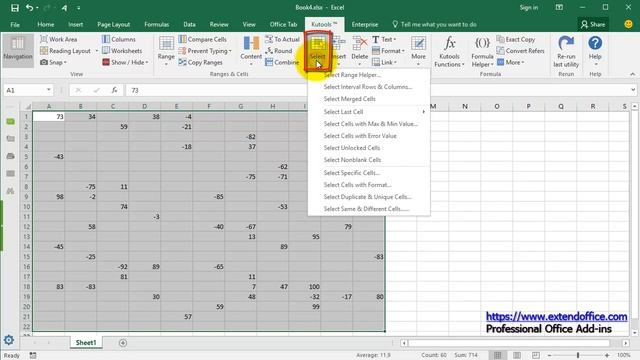Click the More tools button in Ranges & Cells
This screenshot has height=360, width=640.
(418, 51)
